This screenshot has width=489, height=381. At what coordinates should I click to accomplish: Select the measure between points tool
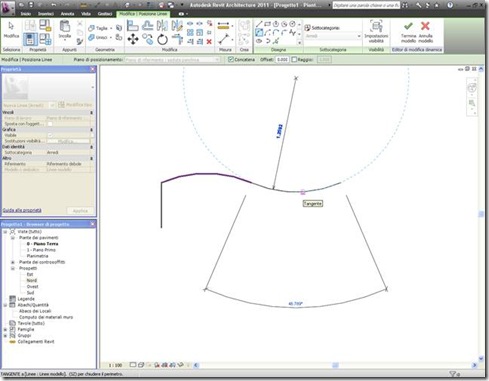click(x=224, y=39)
